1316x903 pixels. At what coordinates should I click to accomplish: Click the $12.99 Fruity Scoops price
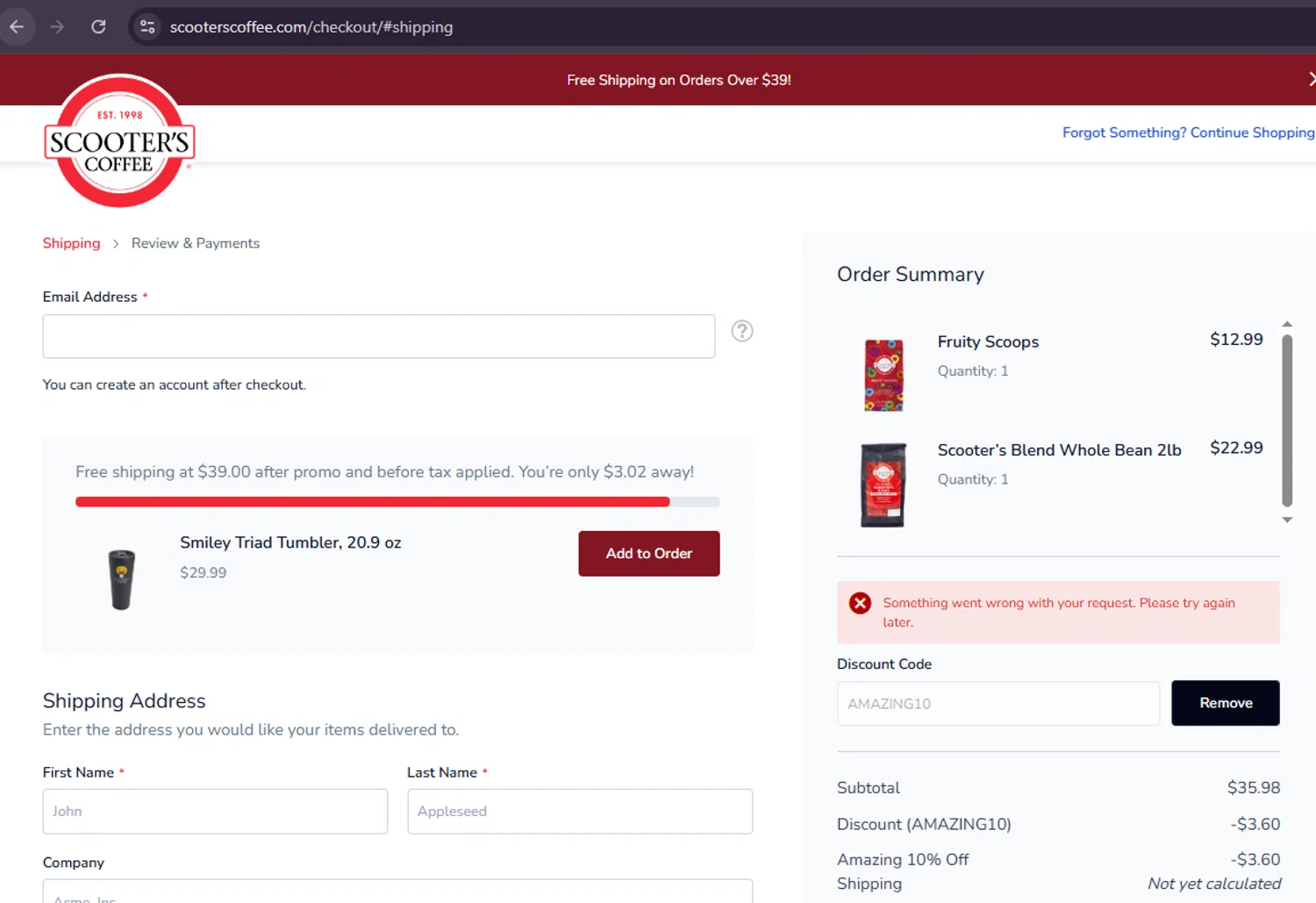pyautogui.click(x=1236, y=340)
